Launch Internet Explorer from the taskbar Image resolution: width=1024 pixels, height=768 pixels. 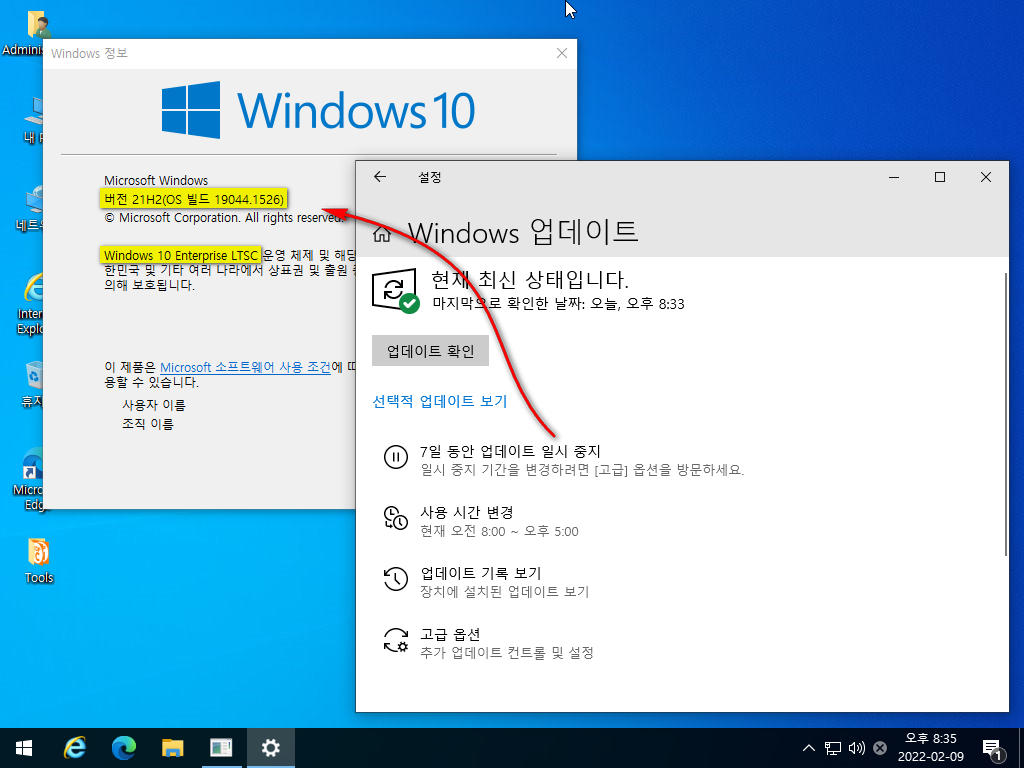pos(74,748)
